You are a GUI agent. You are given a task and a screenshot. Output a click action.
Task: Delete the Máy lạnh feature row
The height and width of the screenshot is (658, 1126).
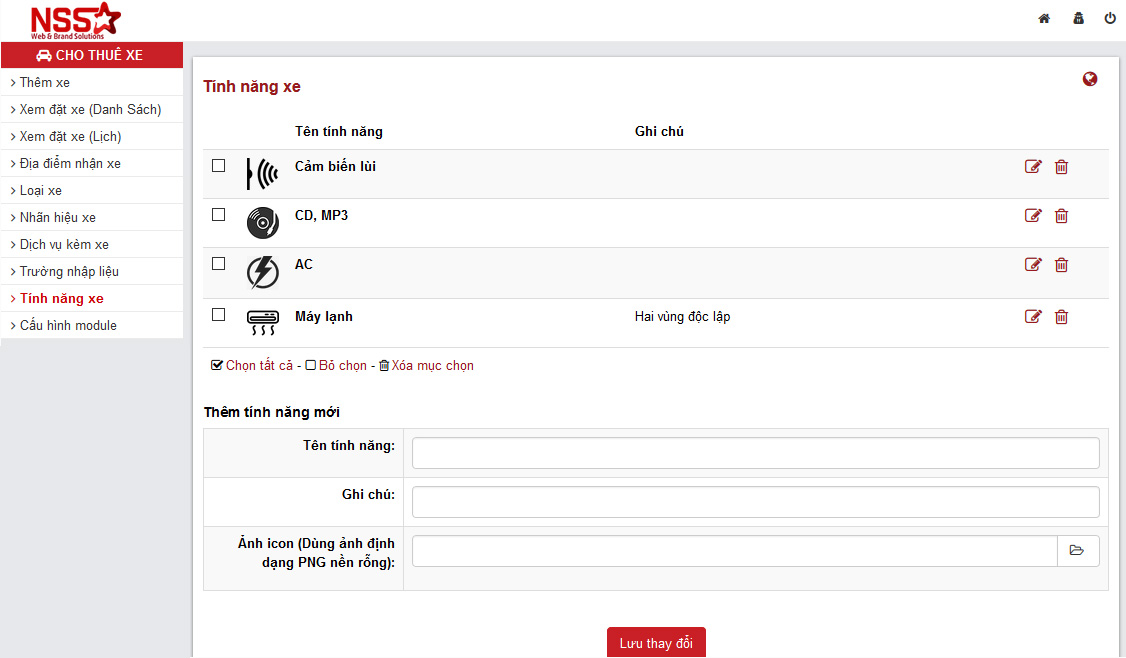tap(1062, 317)
